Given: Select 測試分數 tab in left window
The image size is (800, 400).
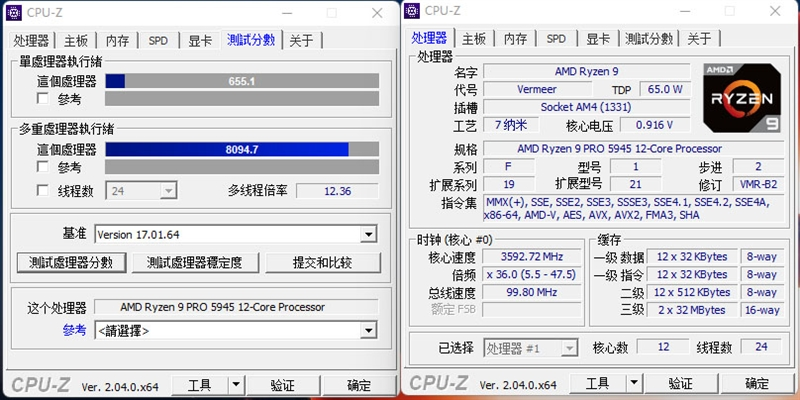Looking at the screenshot, I should pyautogui.click(x=251, y=40).
